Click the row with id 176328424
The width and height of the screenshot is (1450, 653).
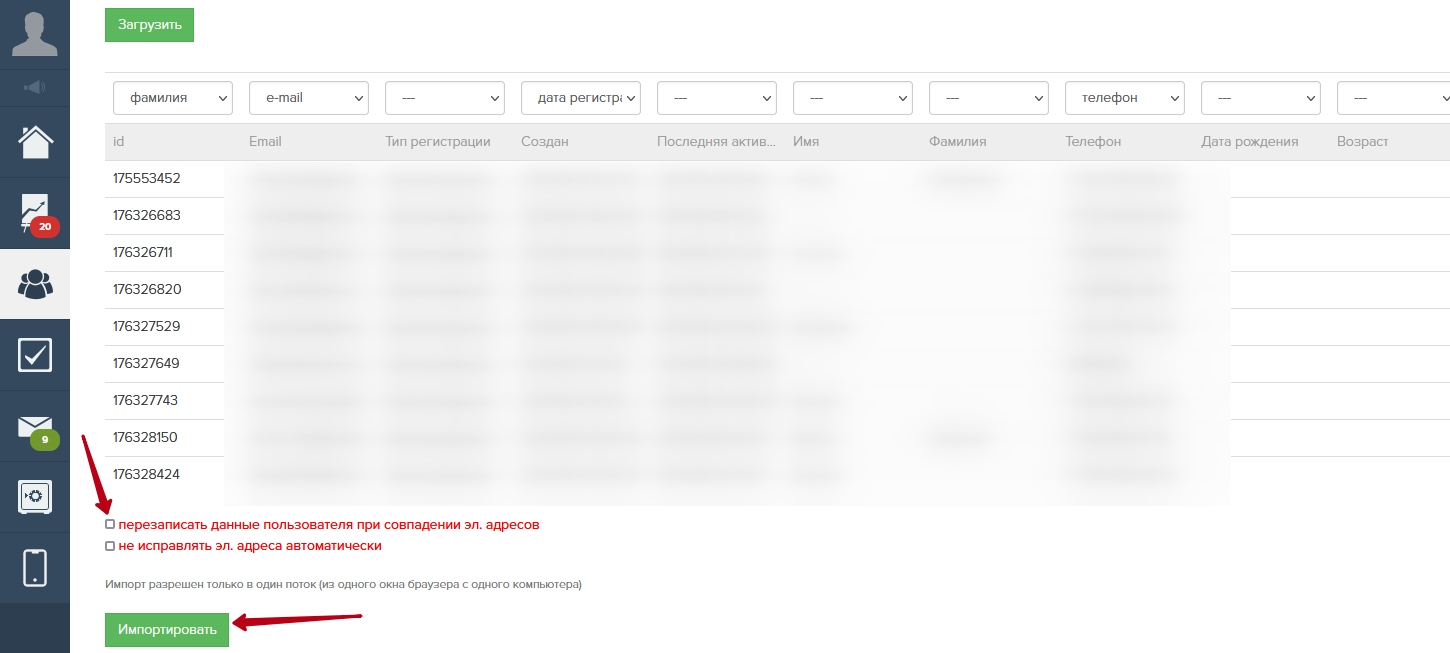147,474
